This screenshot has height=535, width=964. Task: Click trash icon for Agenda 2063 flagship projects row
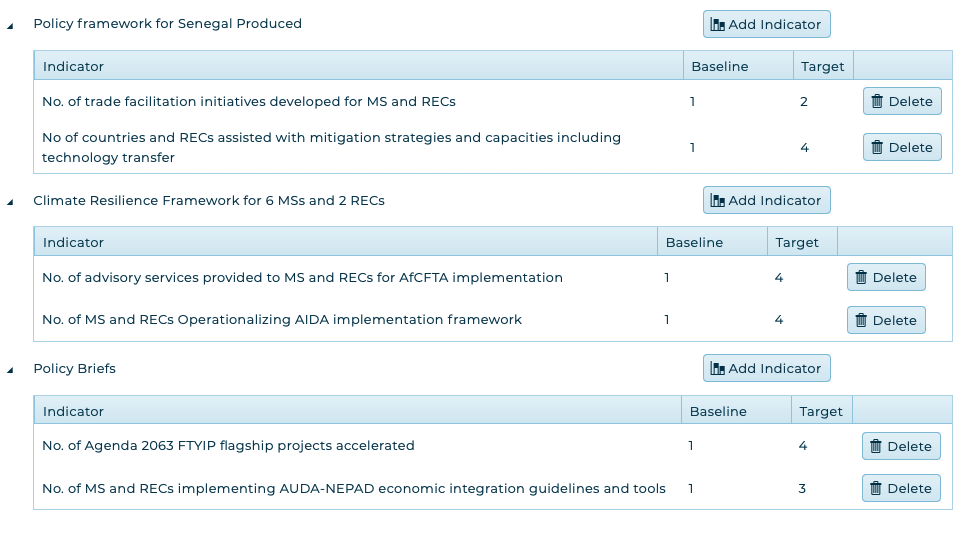[876, 446]
